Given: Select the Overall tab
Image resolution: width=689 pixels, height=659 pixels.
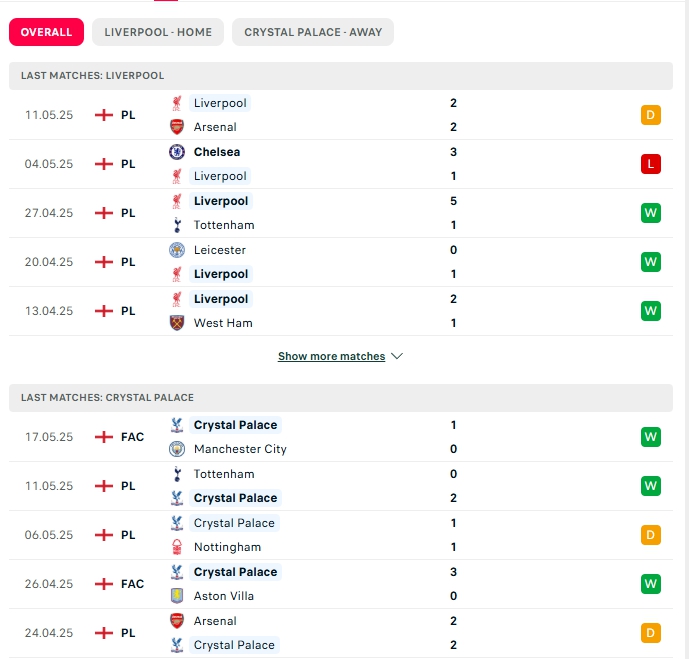Looking at the screenshot, I should pos(46,32).
